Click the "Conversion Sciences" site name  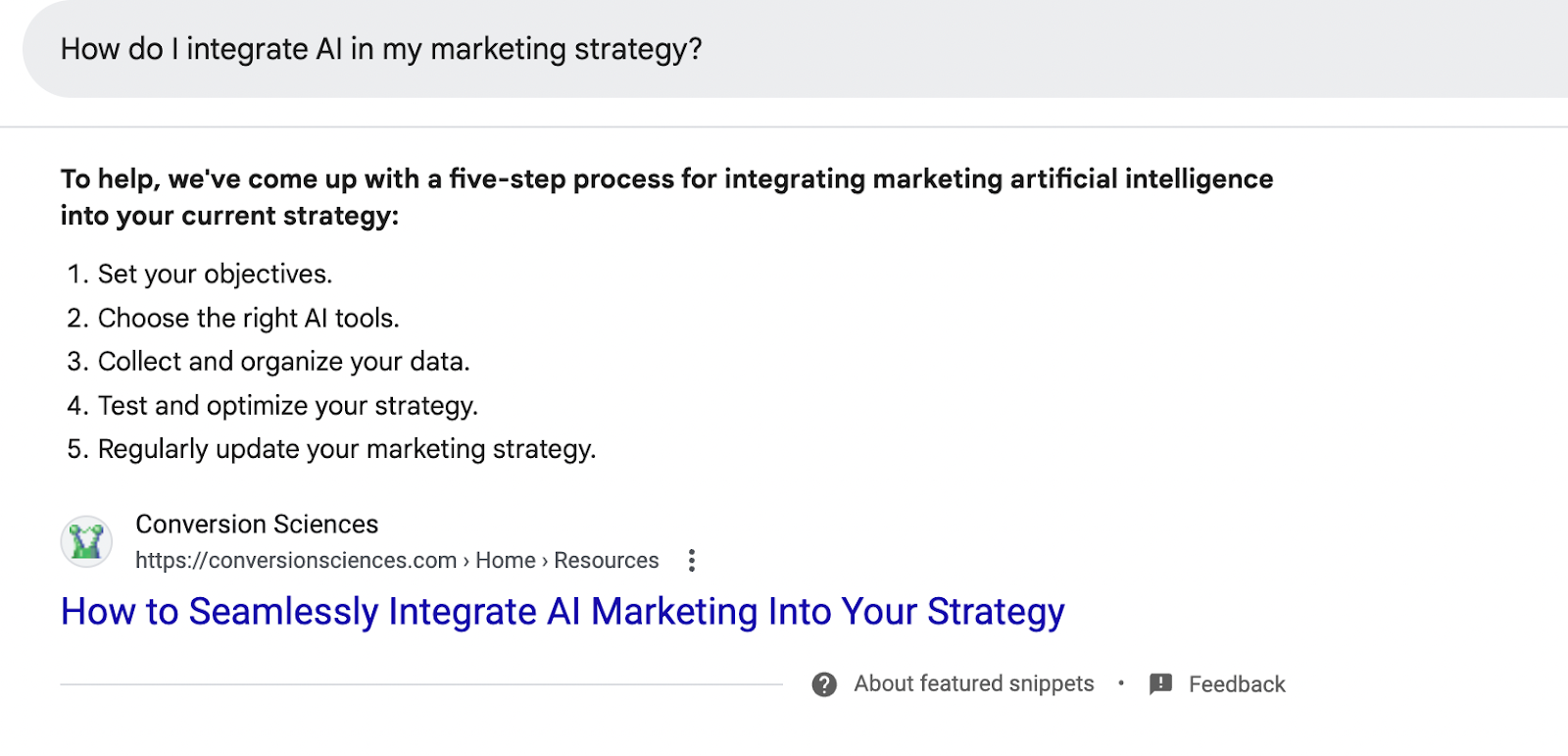click(x=257, y=525)
